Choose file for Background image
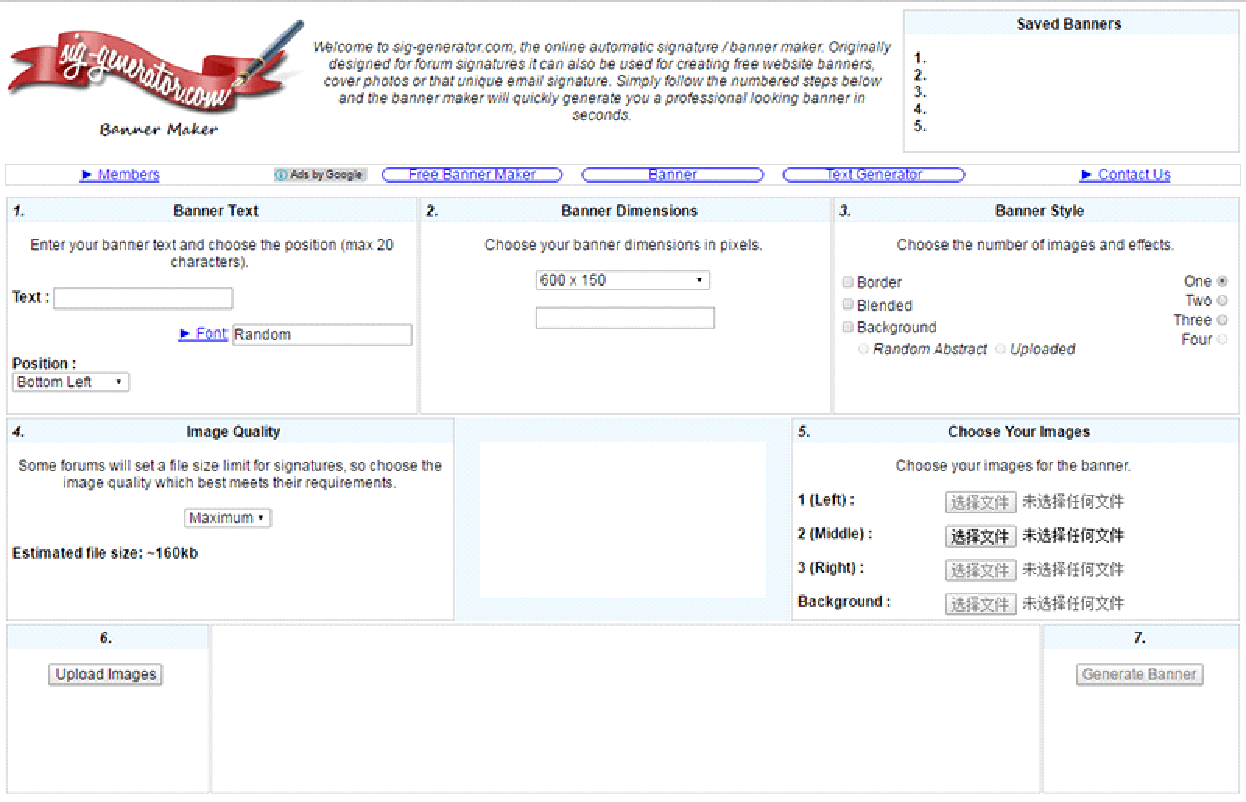The image size is (1246, 802). (980, 604)
